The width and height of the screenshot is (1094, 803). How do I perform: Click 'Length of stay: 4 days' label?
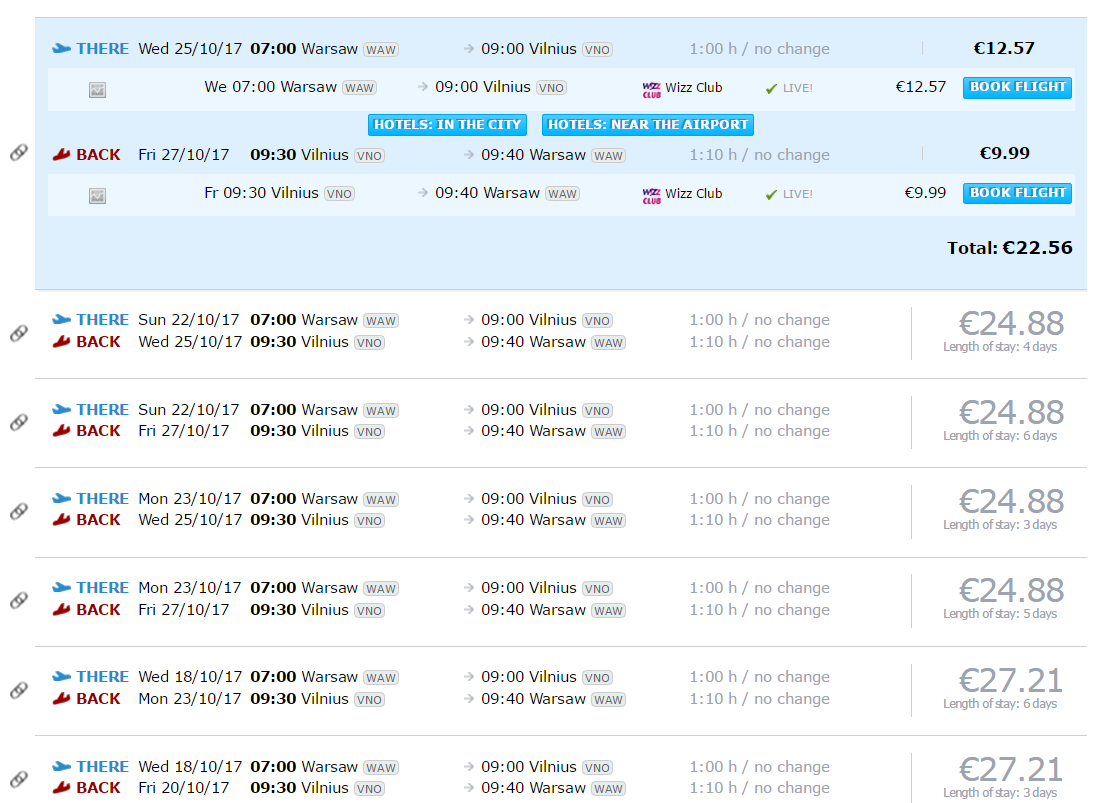1000,347
